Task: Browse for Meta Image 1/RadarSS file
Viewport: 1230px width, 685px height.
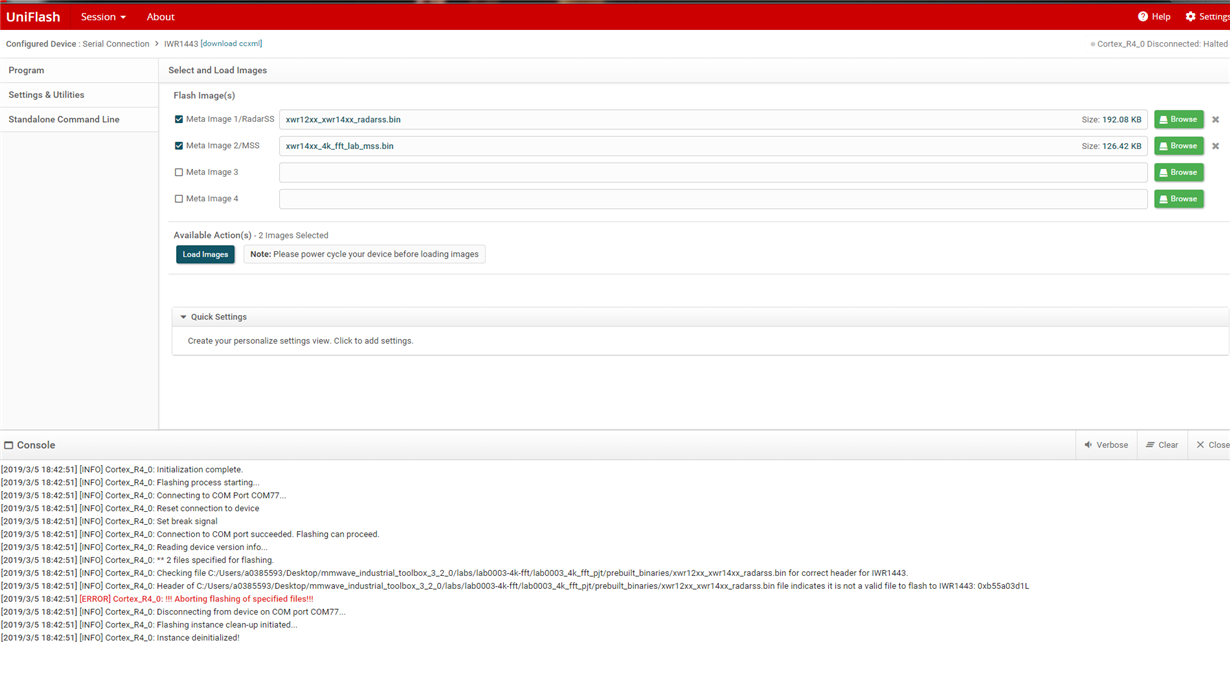Action: (1178, 119)
